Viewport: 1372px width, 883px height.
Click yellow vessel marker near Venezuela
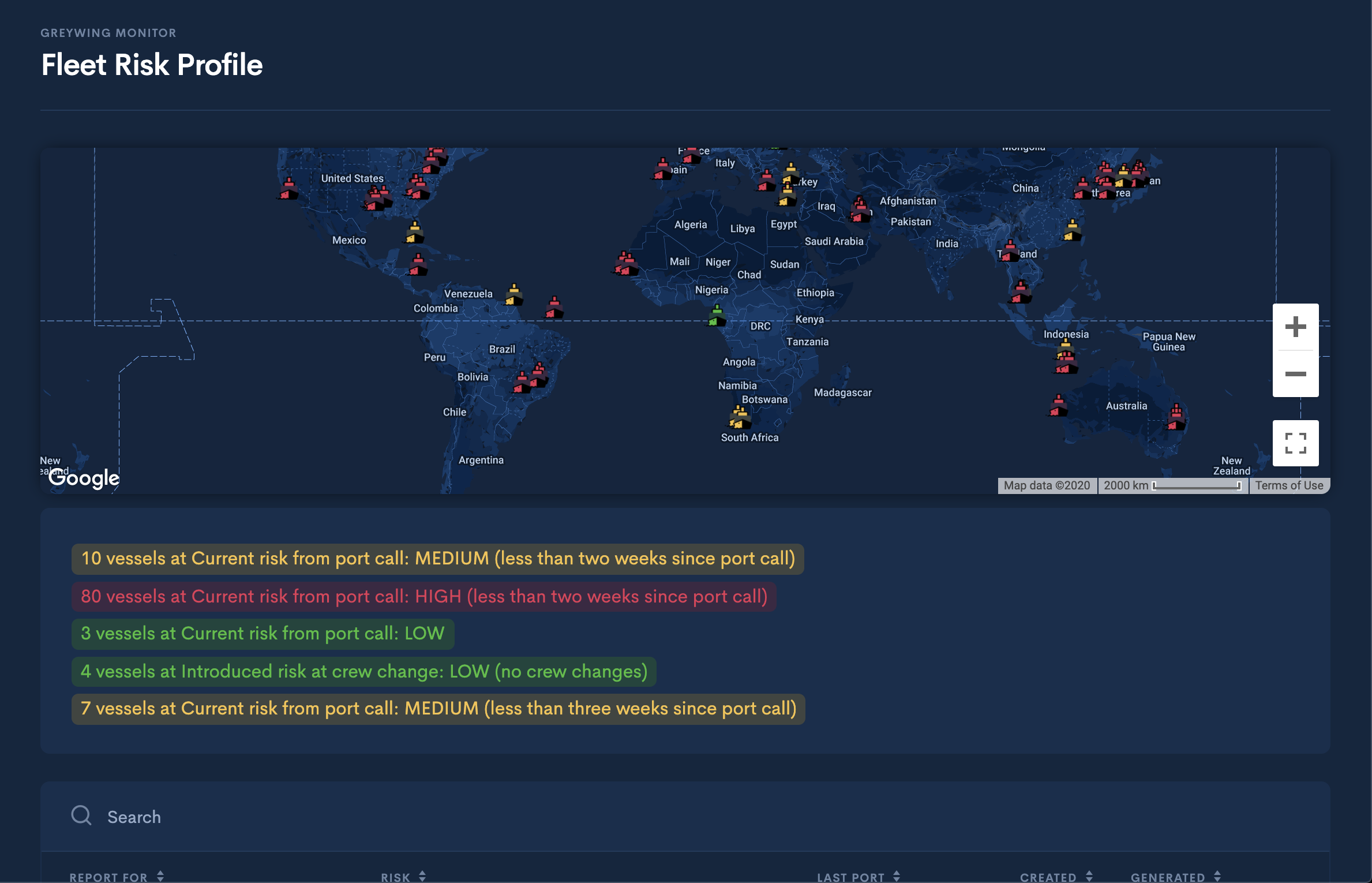click(513, 295)
